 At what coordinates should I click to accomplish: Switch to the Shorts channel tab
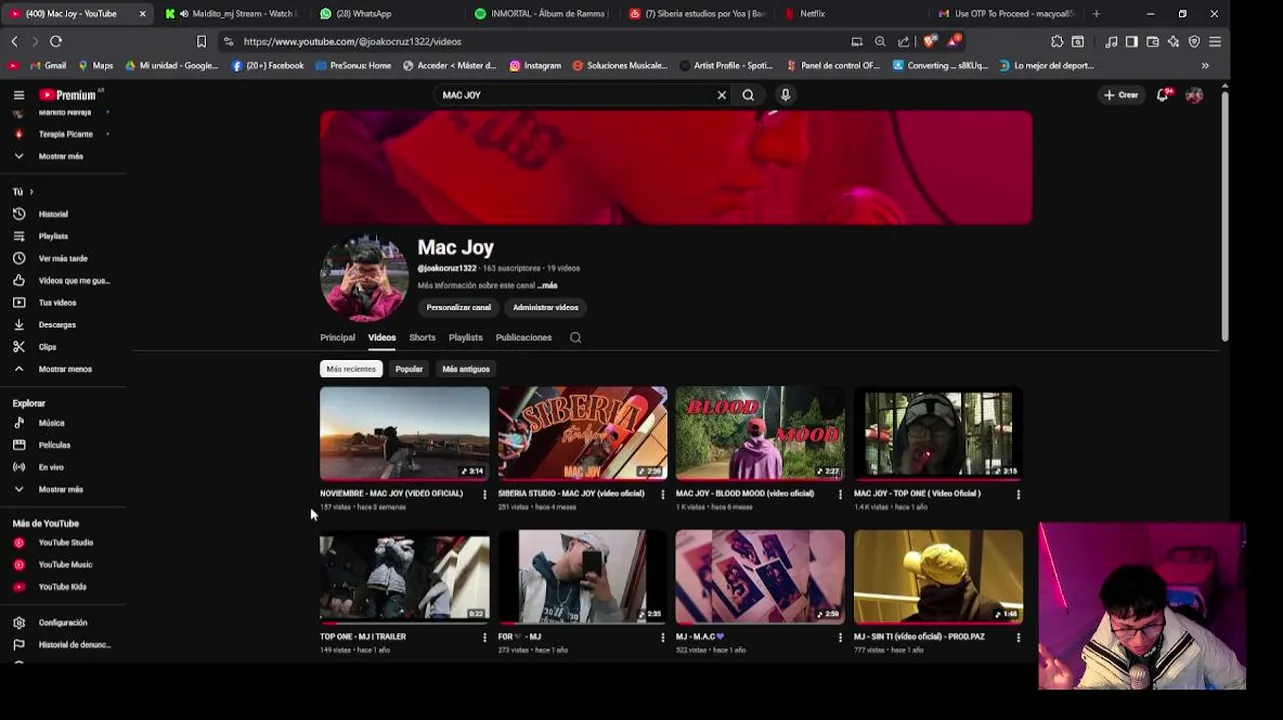coord(422,337)
